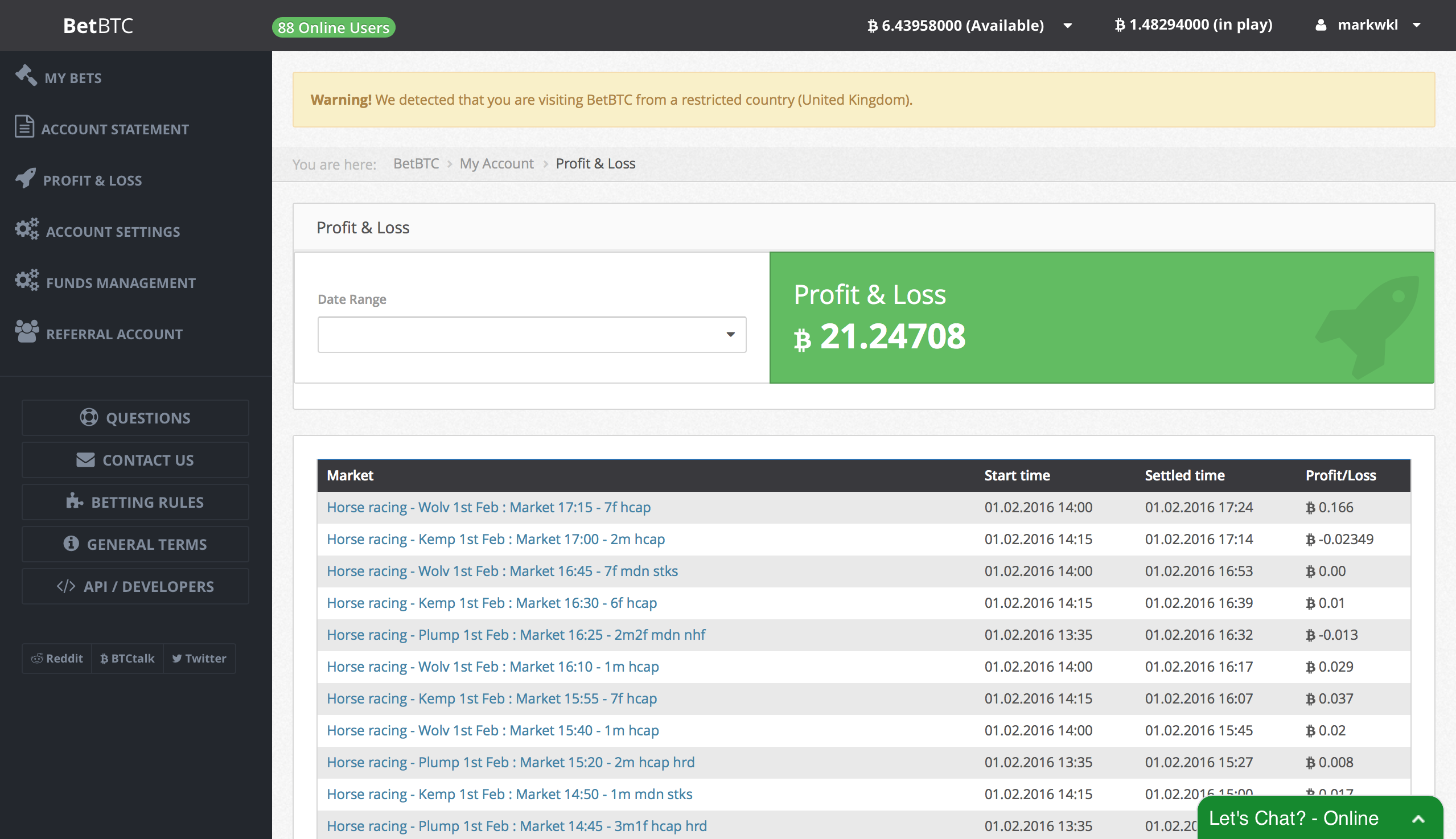1456x839 pixels.
Task: Open Plump 16:25 - 2m2f mdn nhf market
Action: [x=516, y=635]
